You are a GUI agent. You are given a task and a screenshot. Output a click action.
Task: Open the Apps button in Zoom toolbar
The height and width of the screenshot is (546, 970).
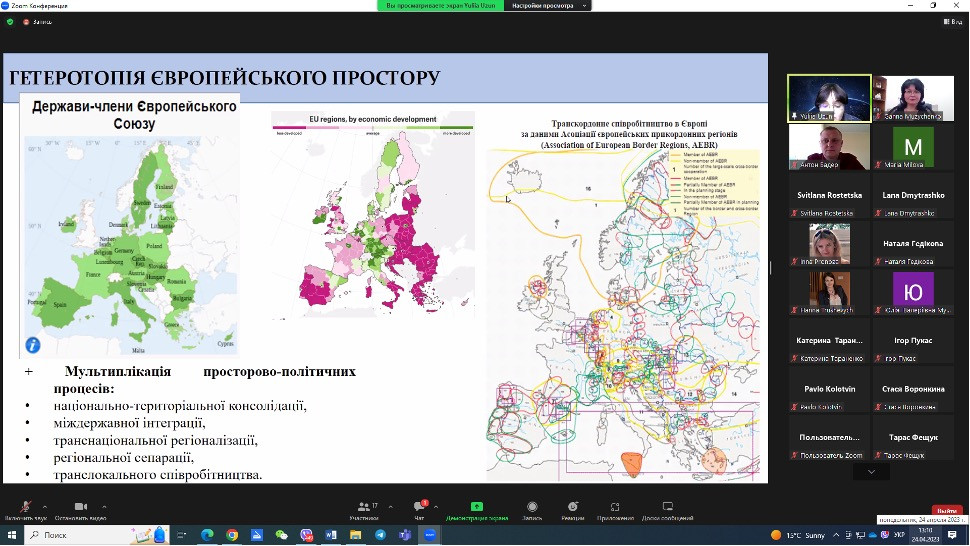615,508
